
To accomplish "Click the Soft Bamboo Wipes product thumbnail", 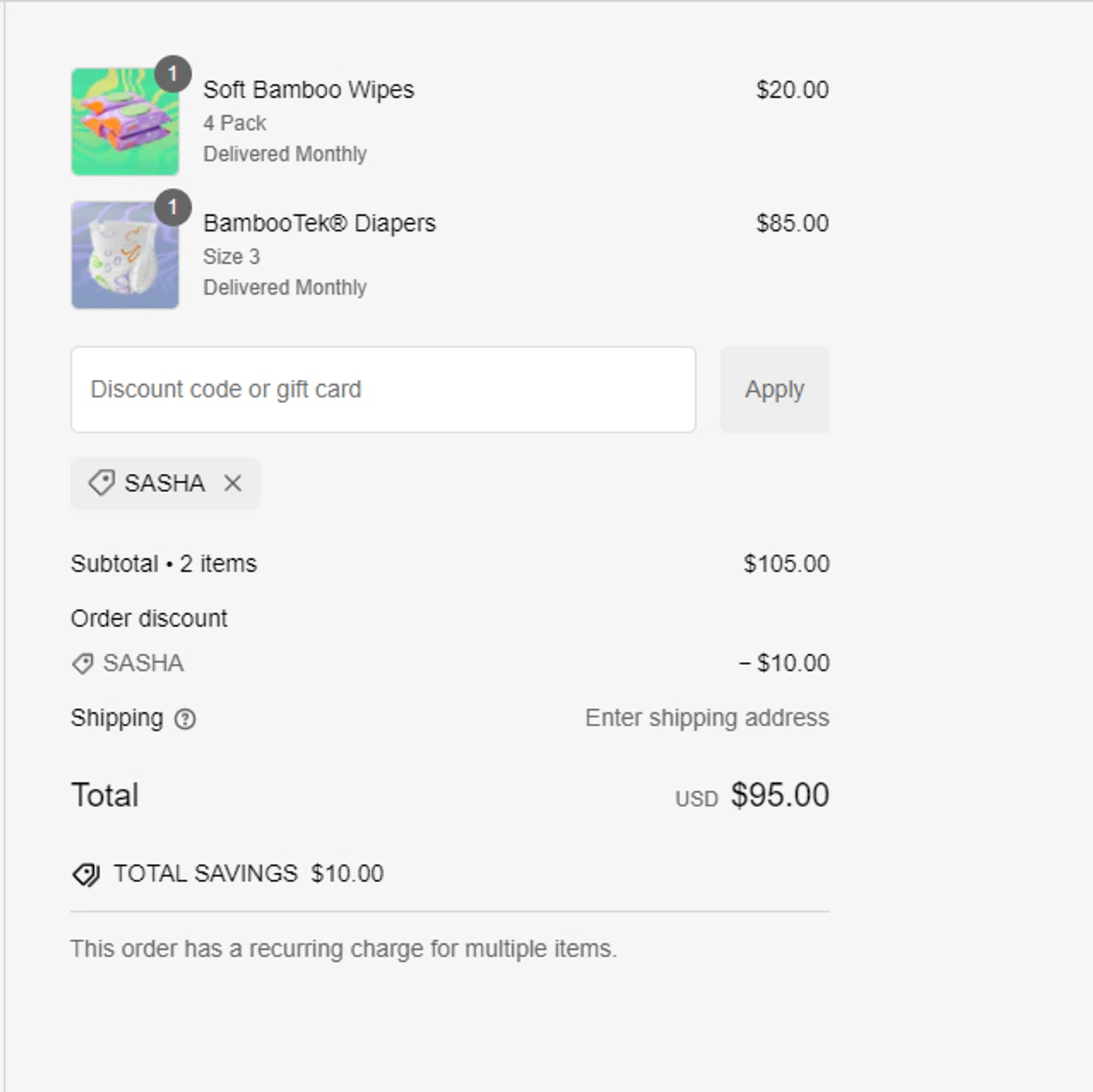I will (125, 122).
